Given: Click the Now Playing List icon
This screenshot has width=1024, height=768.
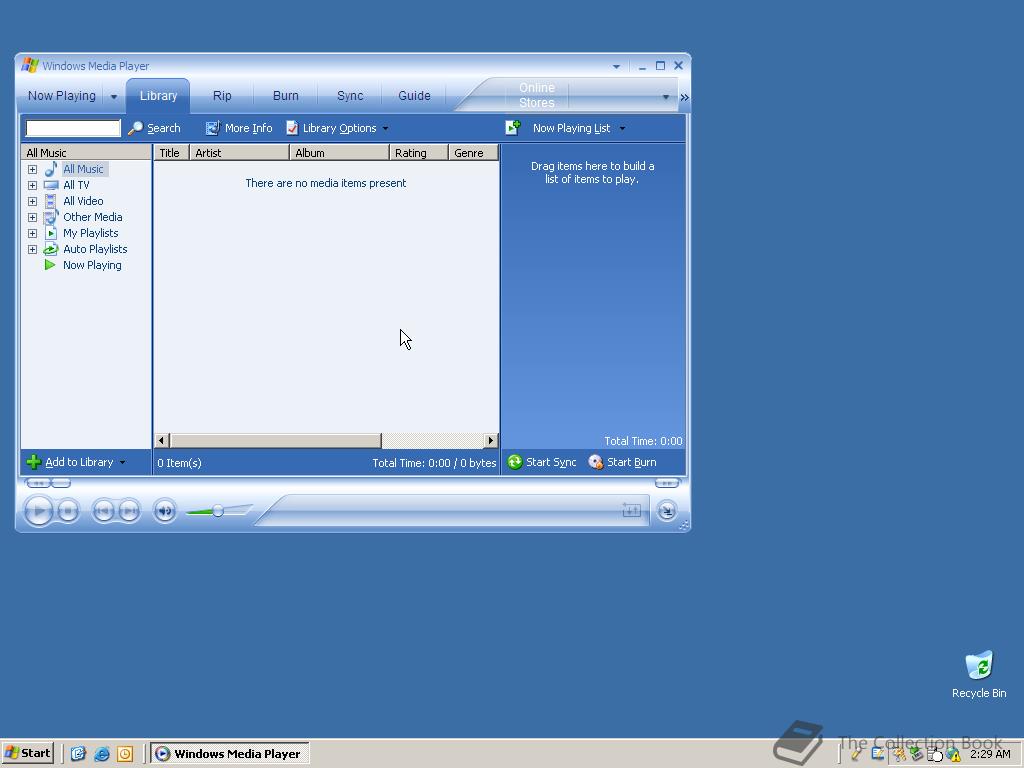Looking at the screenshot, I should tap(513, 127).
